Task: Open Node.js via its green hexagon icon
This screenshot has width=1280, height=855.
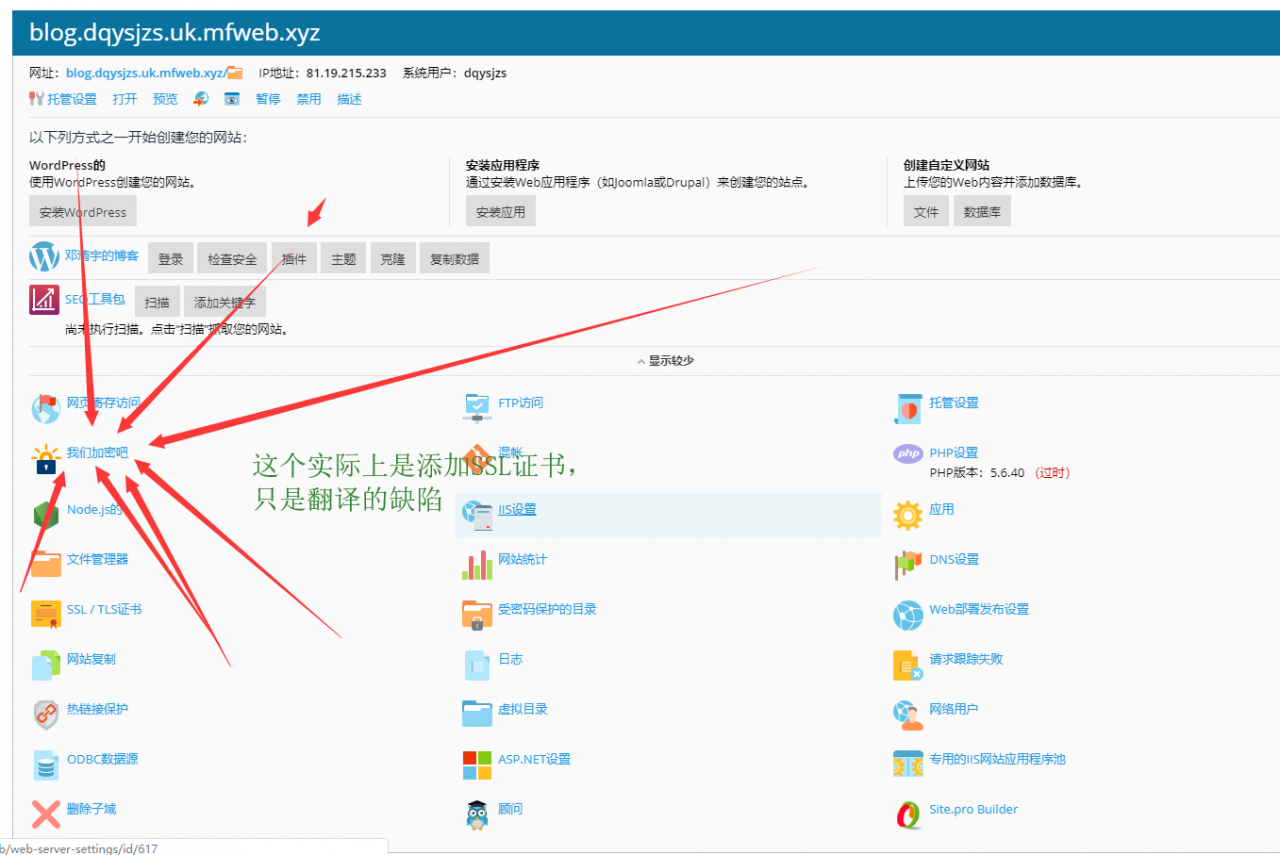Action: (46, 514)
